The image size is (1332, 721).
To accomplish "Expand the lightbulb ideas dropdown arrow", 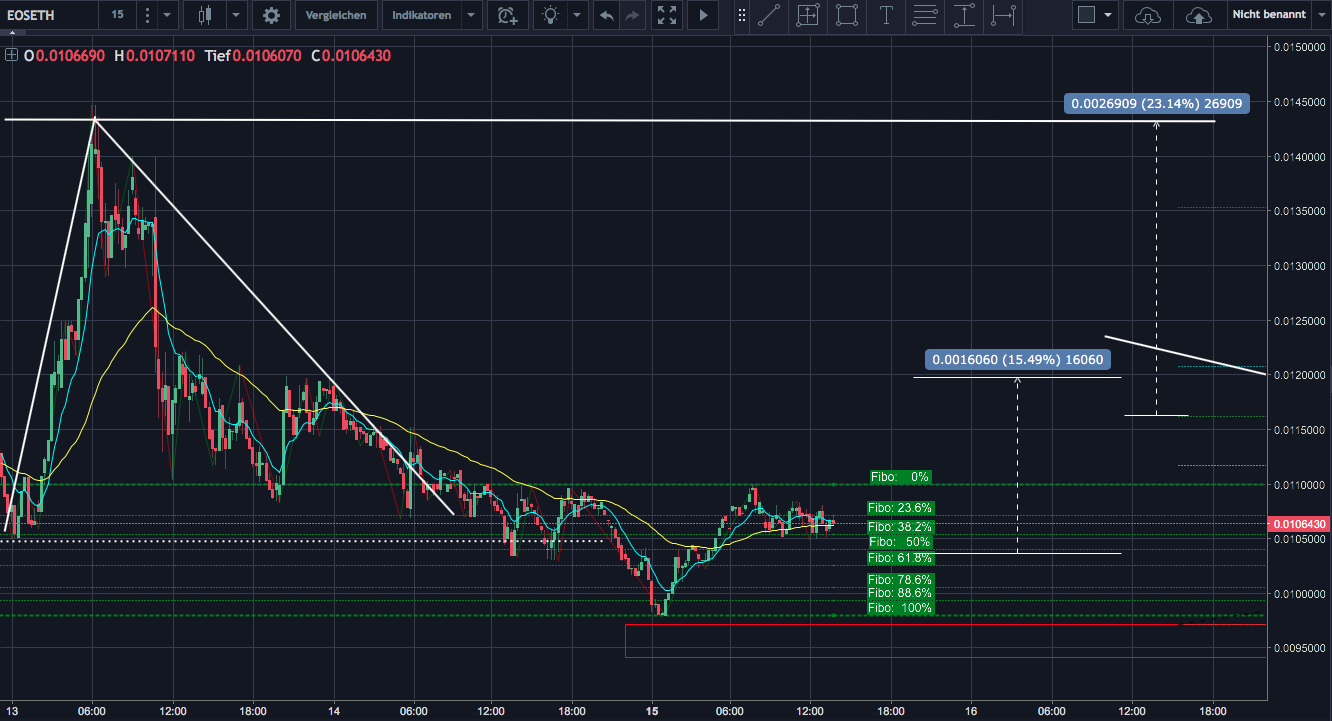I will [577, 15].
